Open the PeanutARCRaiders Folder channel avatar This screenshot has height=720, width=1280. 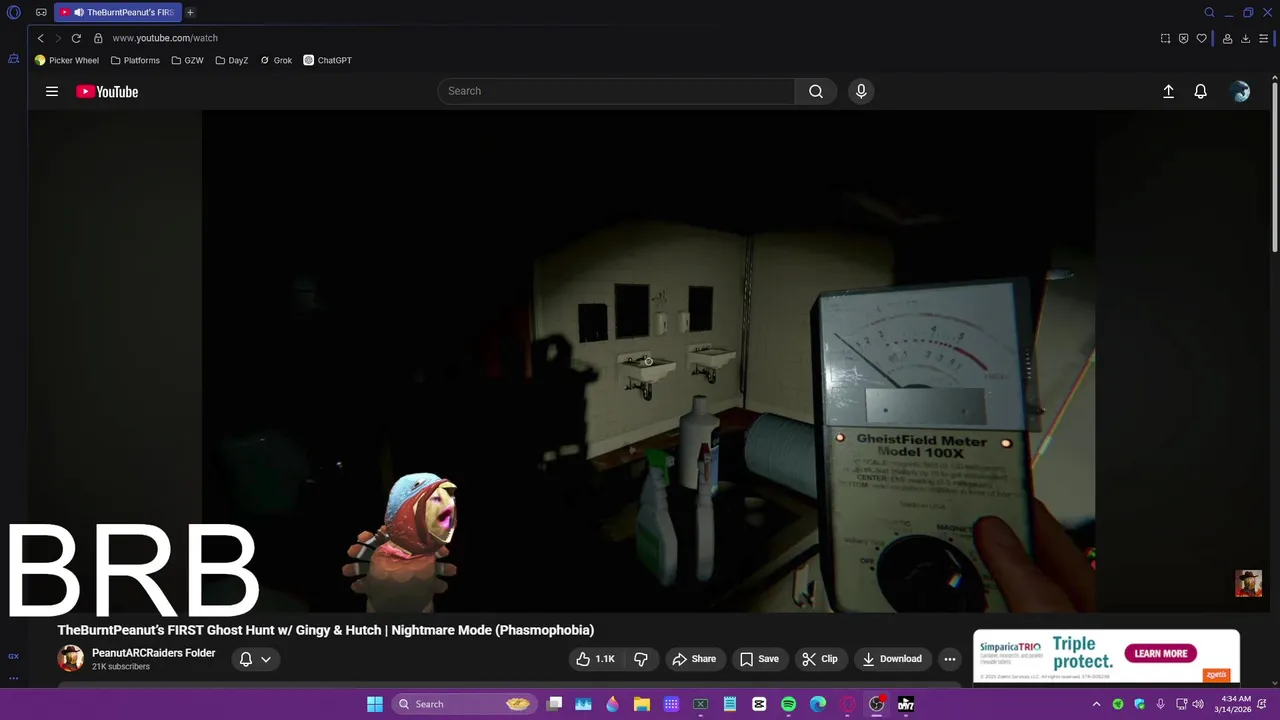[x=70, y=658]
